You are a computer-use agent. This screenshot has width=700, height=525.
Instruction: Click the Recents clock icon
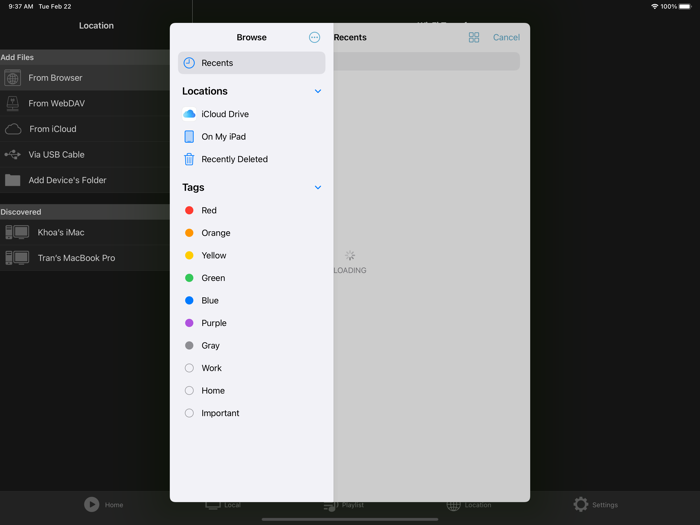pos(189,63)
